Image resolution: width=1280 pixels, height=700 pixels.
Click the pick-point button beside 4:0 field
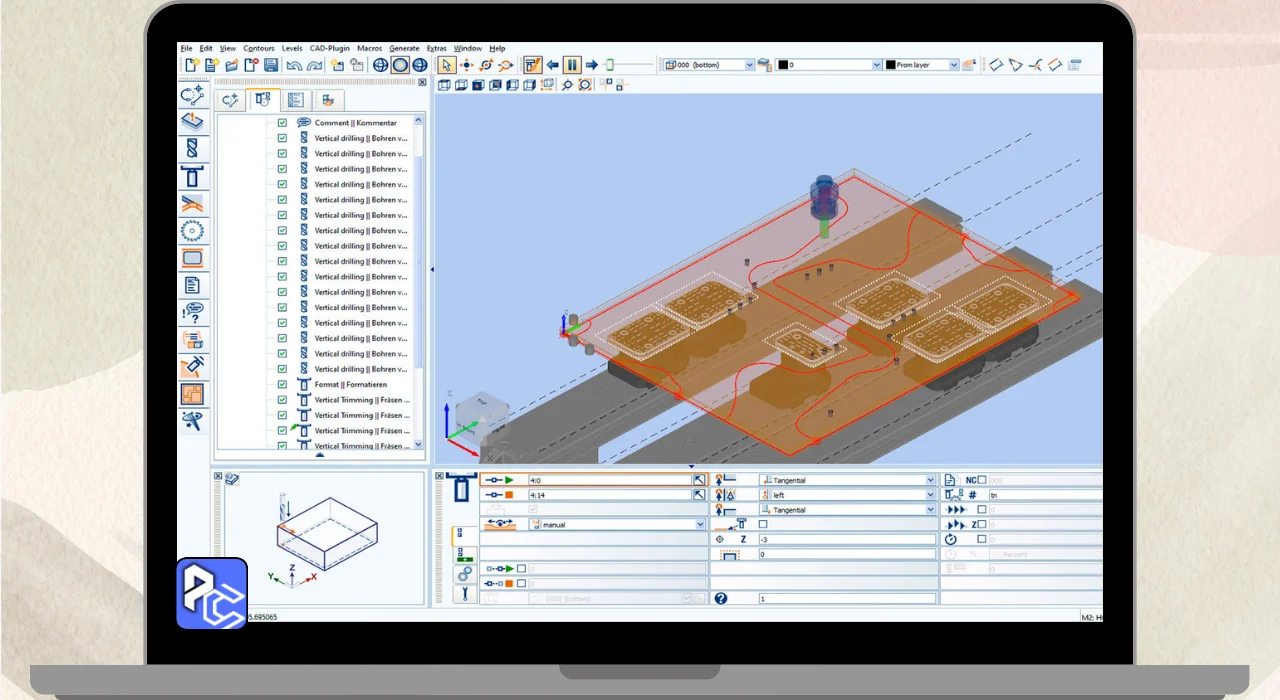(699, 480)
